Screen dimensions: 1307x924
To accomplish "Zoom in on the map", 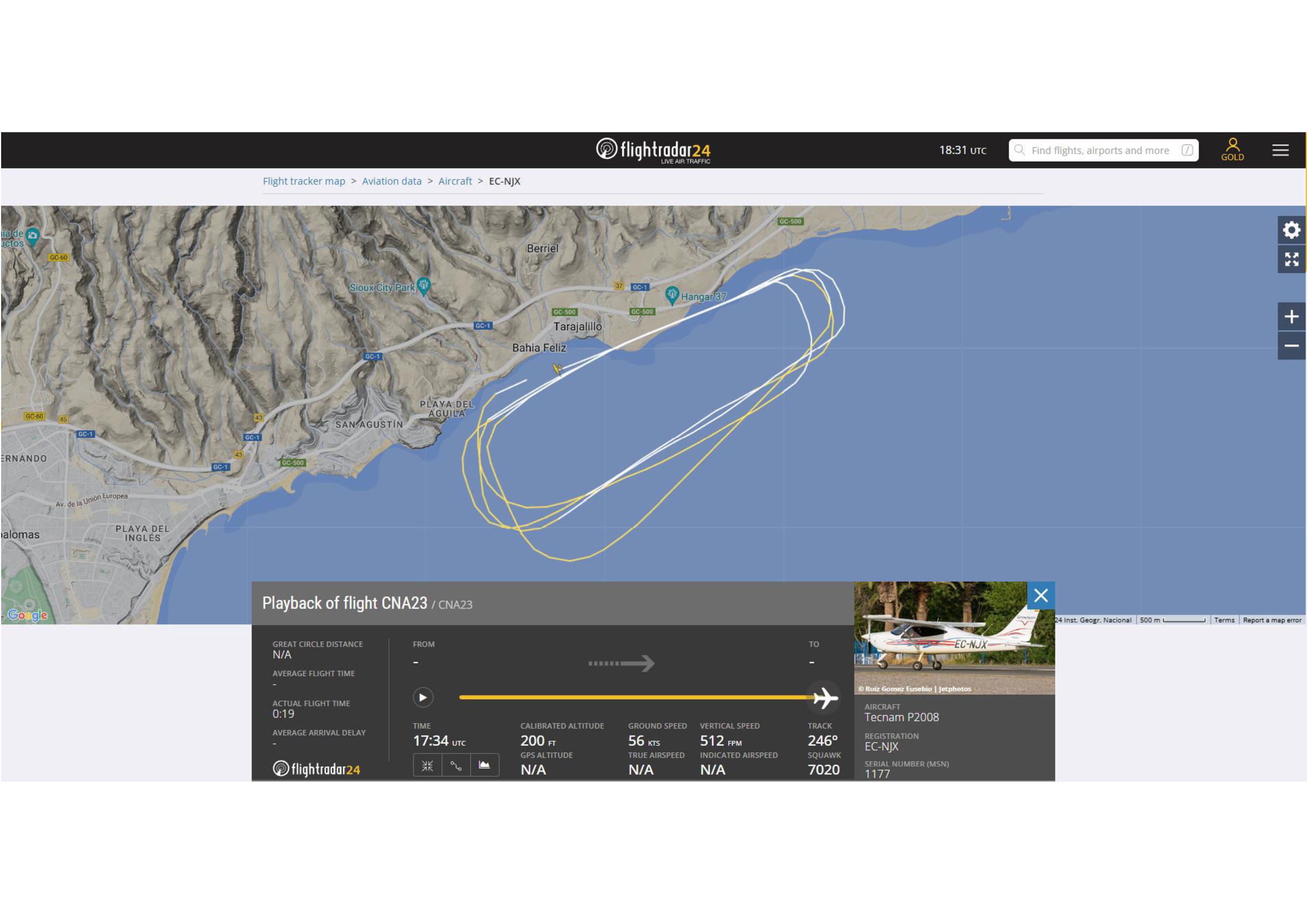I will tap(1291, 316).
